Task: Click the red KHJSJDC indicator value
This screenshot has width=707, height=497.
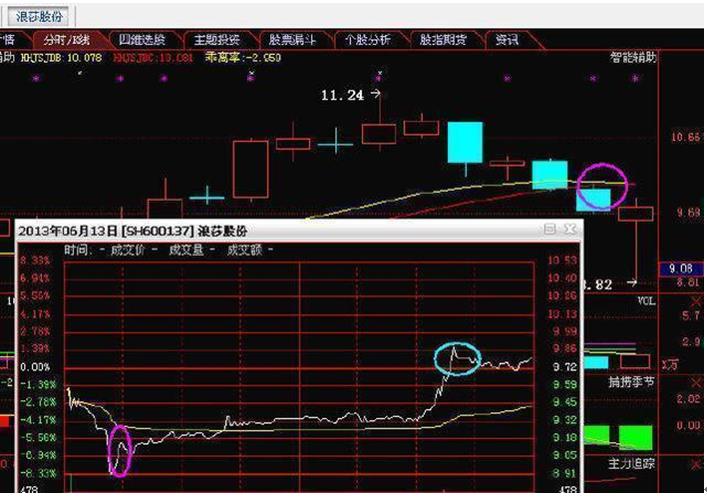Action: point(153,58)
